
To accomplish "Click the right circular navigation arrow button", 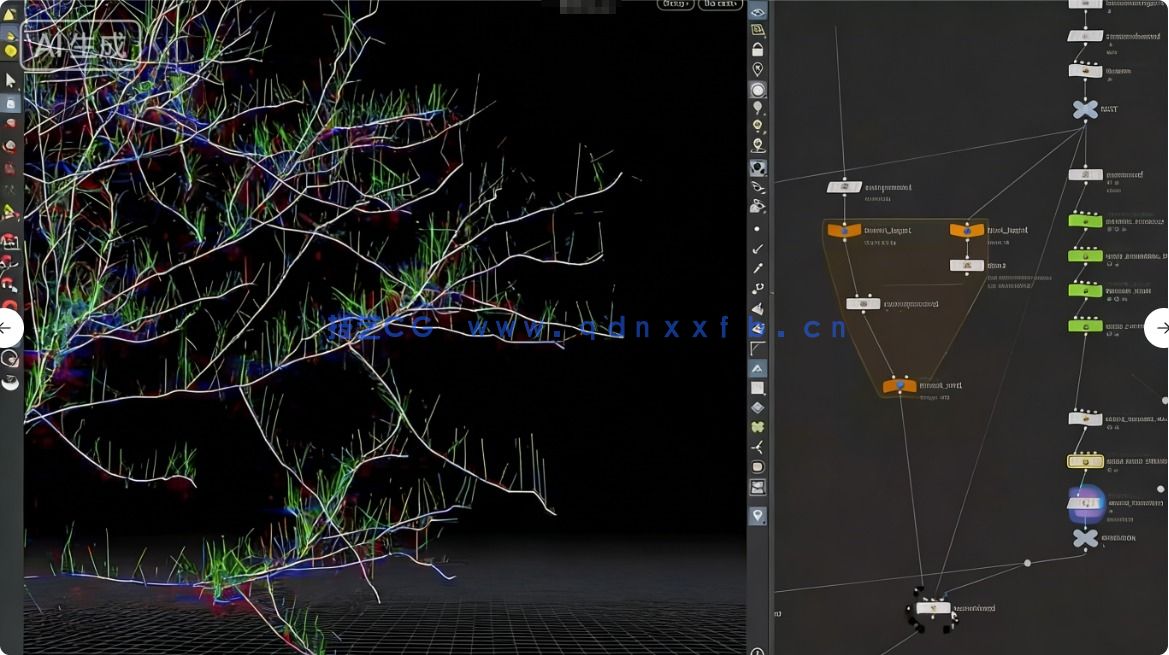I will (x=1162, y=328).
